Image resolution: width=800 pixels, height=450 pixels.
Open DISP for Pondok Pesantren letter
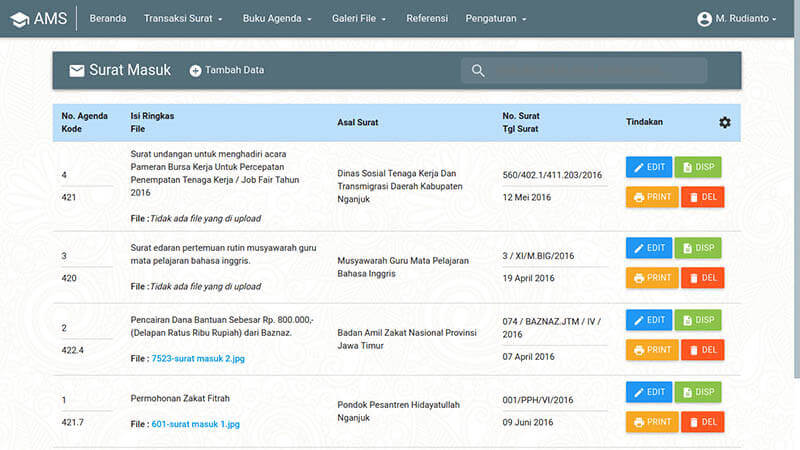[x=698, y=392]
